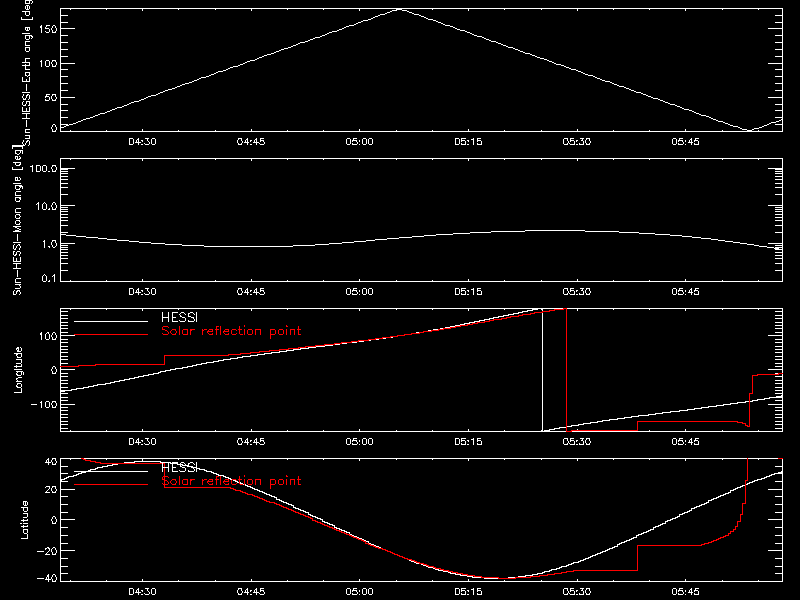This screenshot has width=800, height=600.
Task: Select the "HESSI" legend label in Latitude plot
Action: [x=179, y=467]
